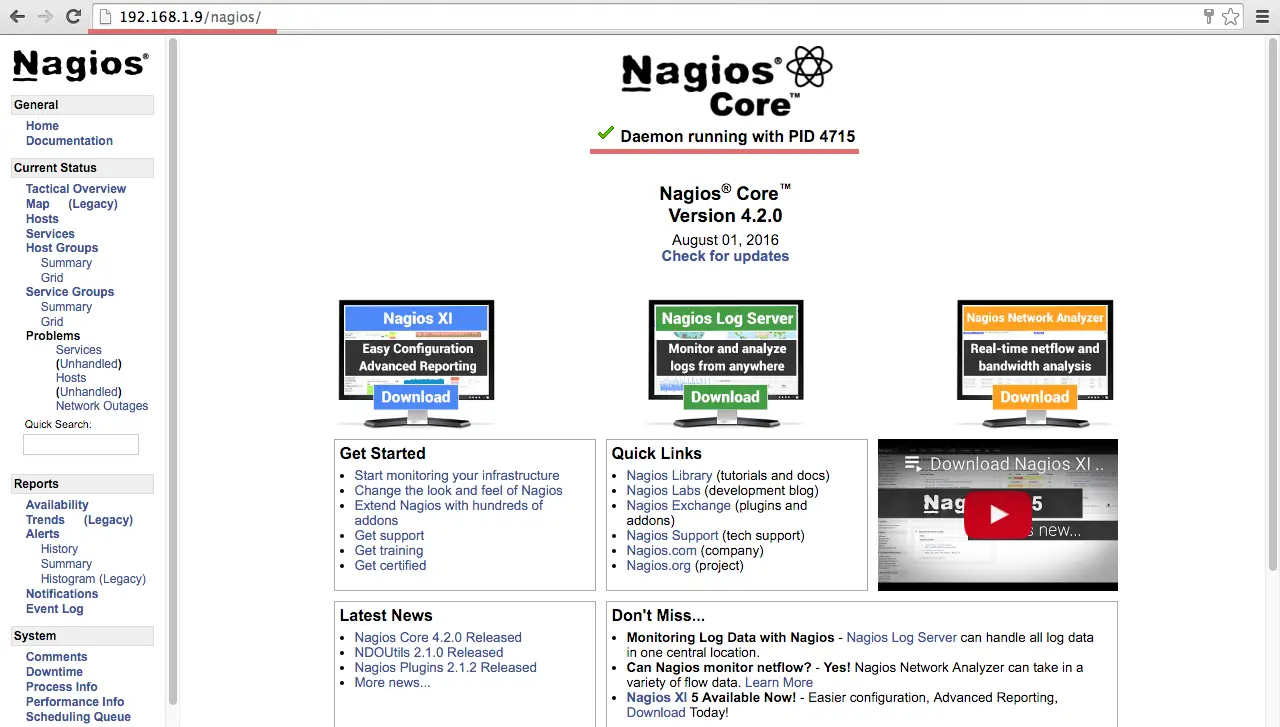Open Availability report
The image size is (1280, 727).
57,505
